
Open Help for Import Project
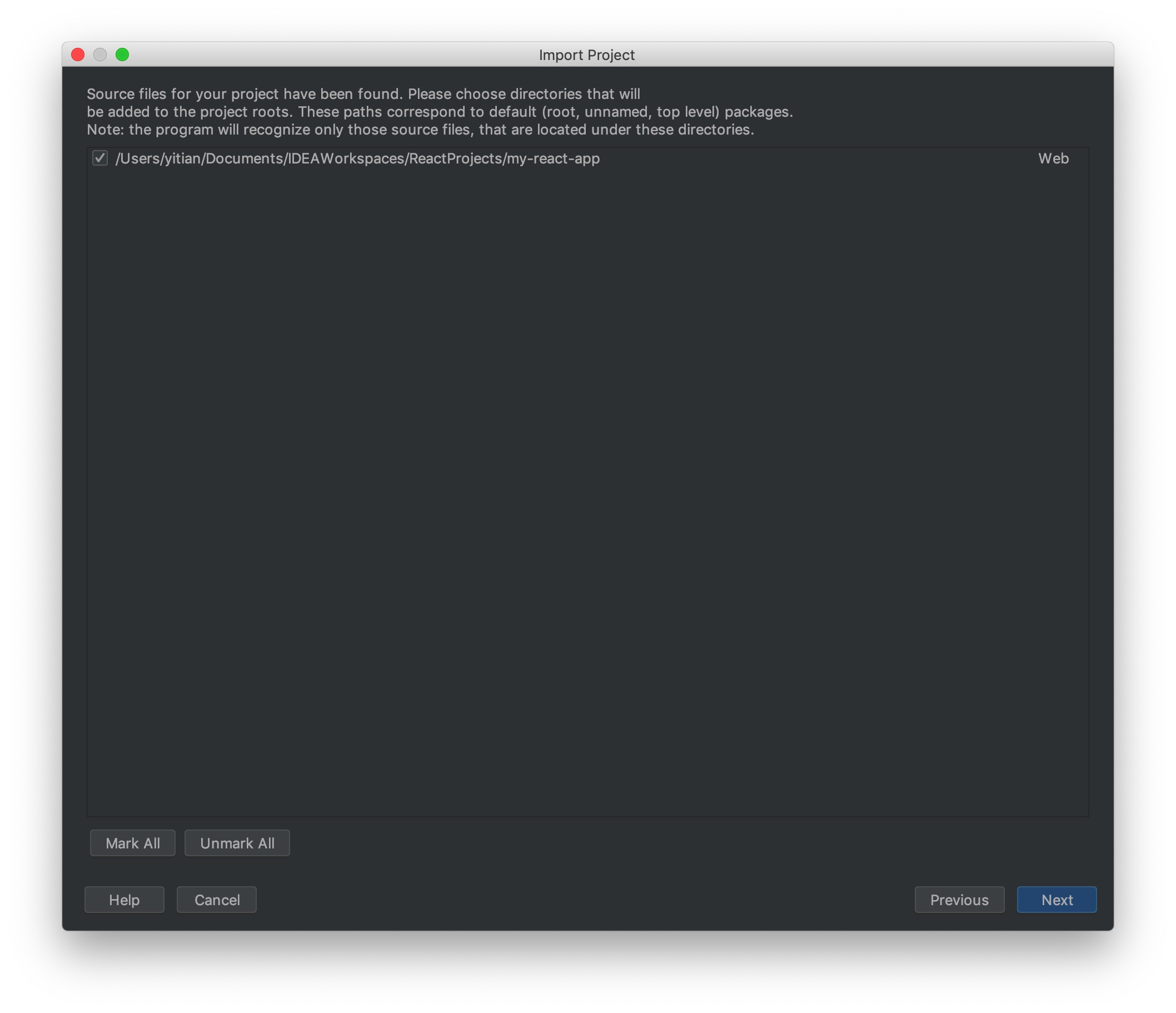(124, 900)
